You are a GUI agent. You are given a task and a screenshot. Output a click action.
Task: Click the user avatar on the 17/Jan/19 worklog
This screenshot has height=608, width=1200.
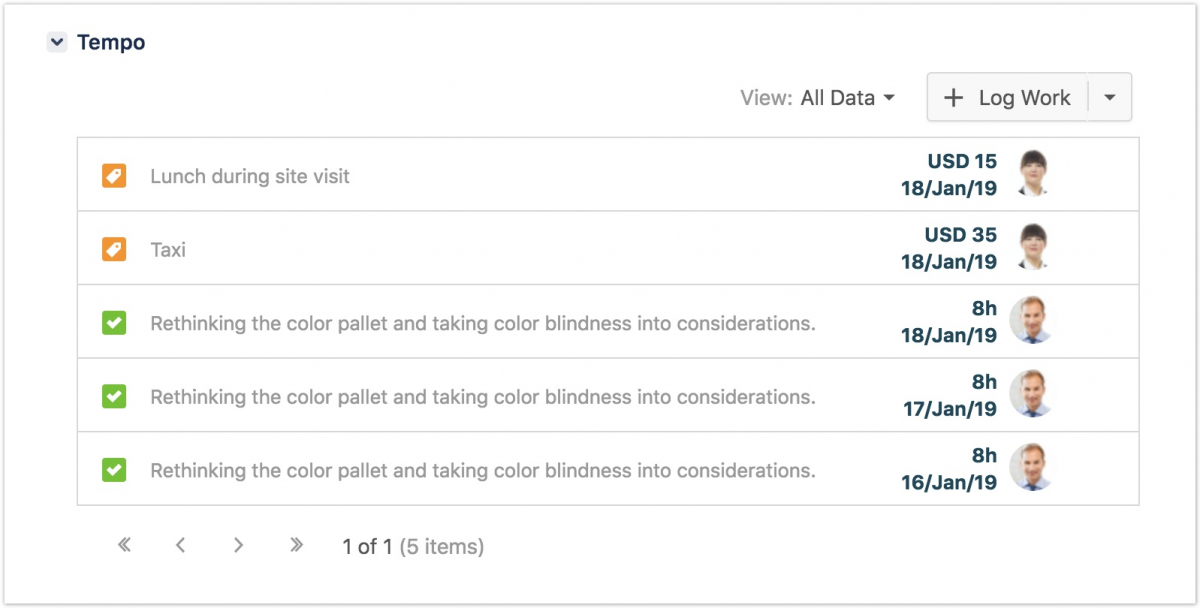1031,394
